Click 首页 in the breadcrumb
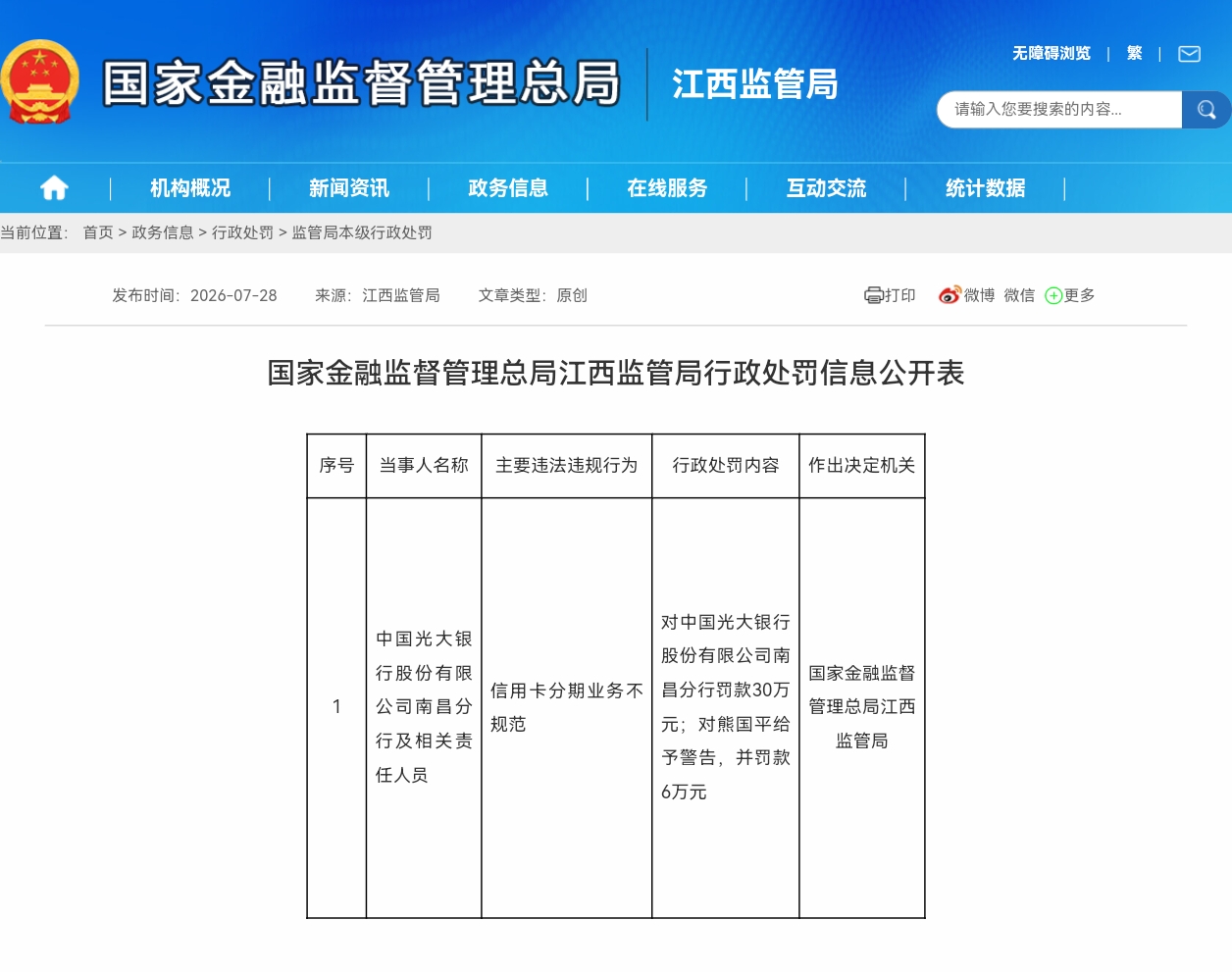 pyautogui.click(x=98, y=232)
